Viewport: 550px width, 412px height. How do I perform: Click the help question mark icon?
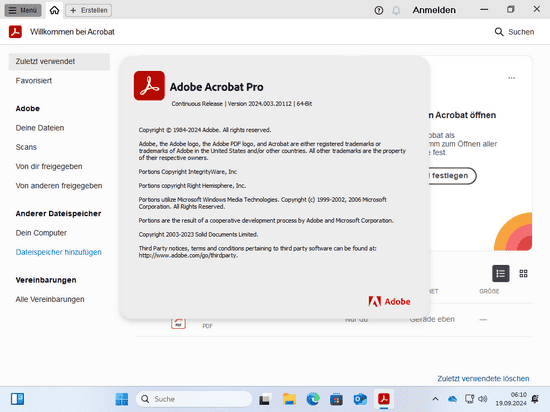click(x=378, y=11)
